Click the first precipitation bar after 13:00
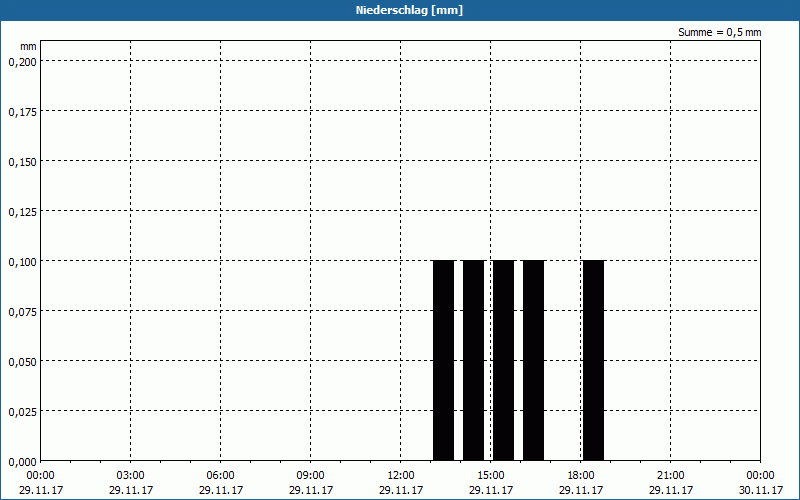Screen dimensions: 800x500 pyautogui.click(x=443, y=361)
